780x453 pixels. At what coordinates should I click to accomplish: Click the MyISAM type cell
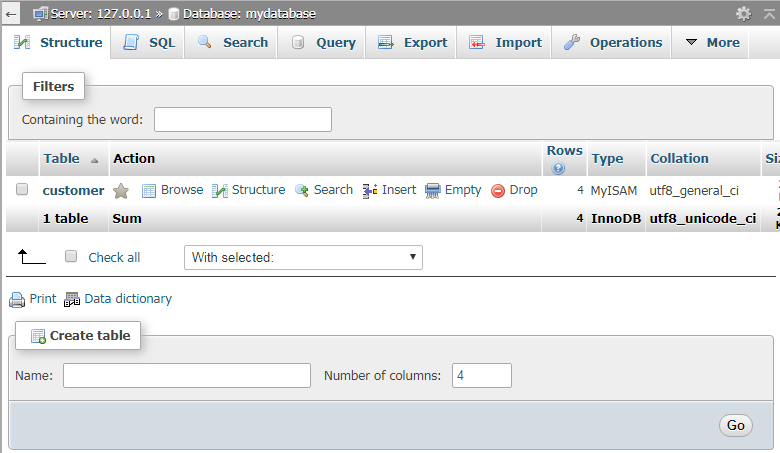(x=614, y=190)
